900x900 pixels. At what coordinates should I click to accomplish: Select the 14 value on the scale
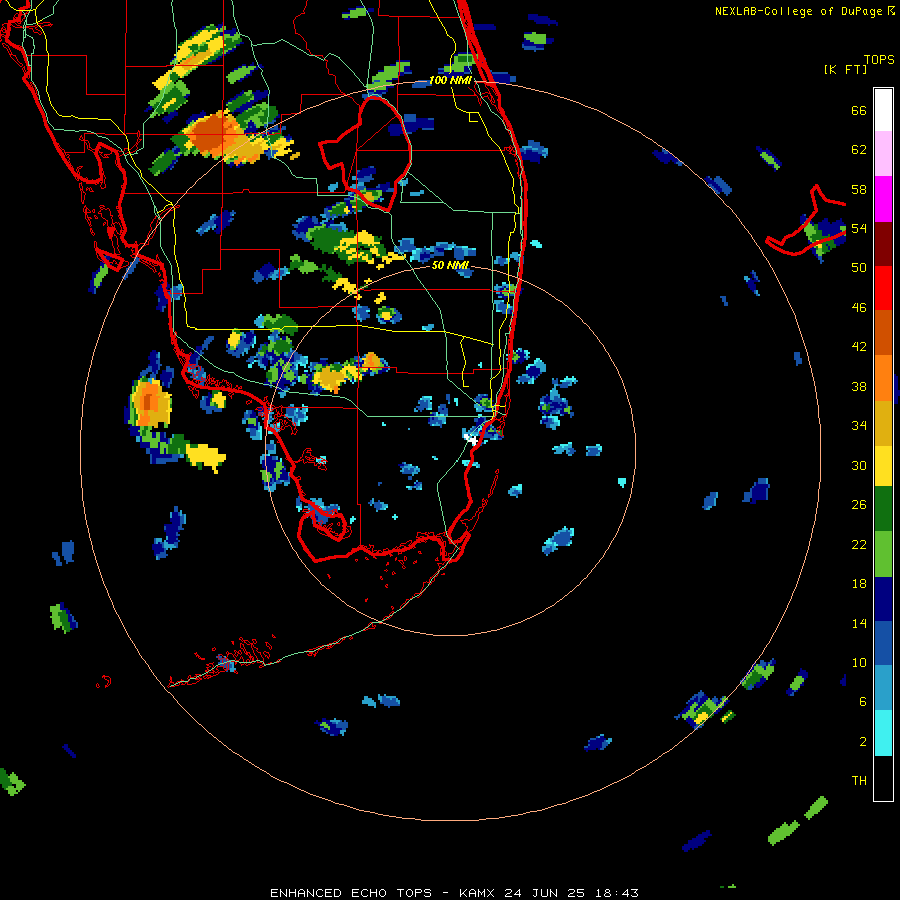pyautogui.click(x=859, y=623)
